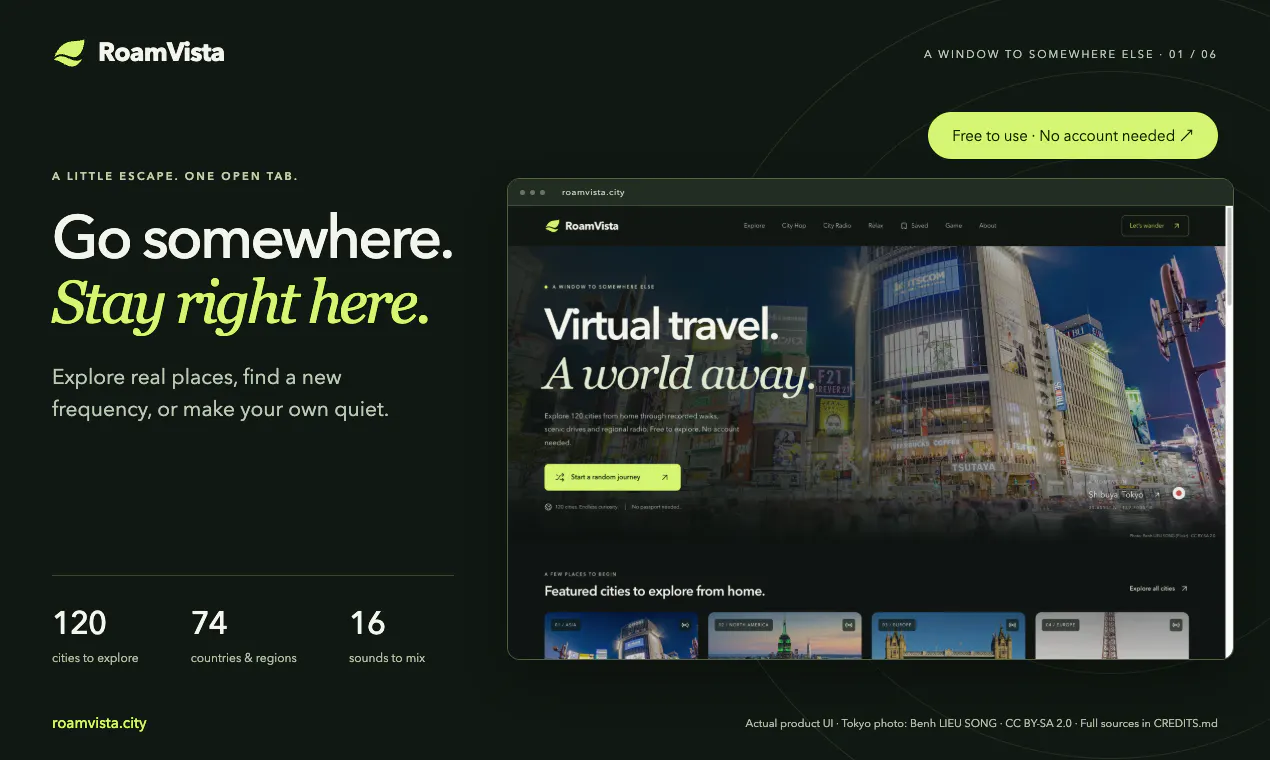The image size is (1270, 760).
Task: Click the Go somewhere. headline
Action: [253, 240]
